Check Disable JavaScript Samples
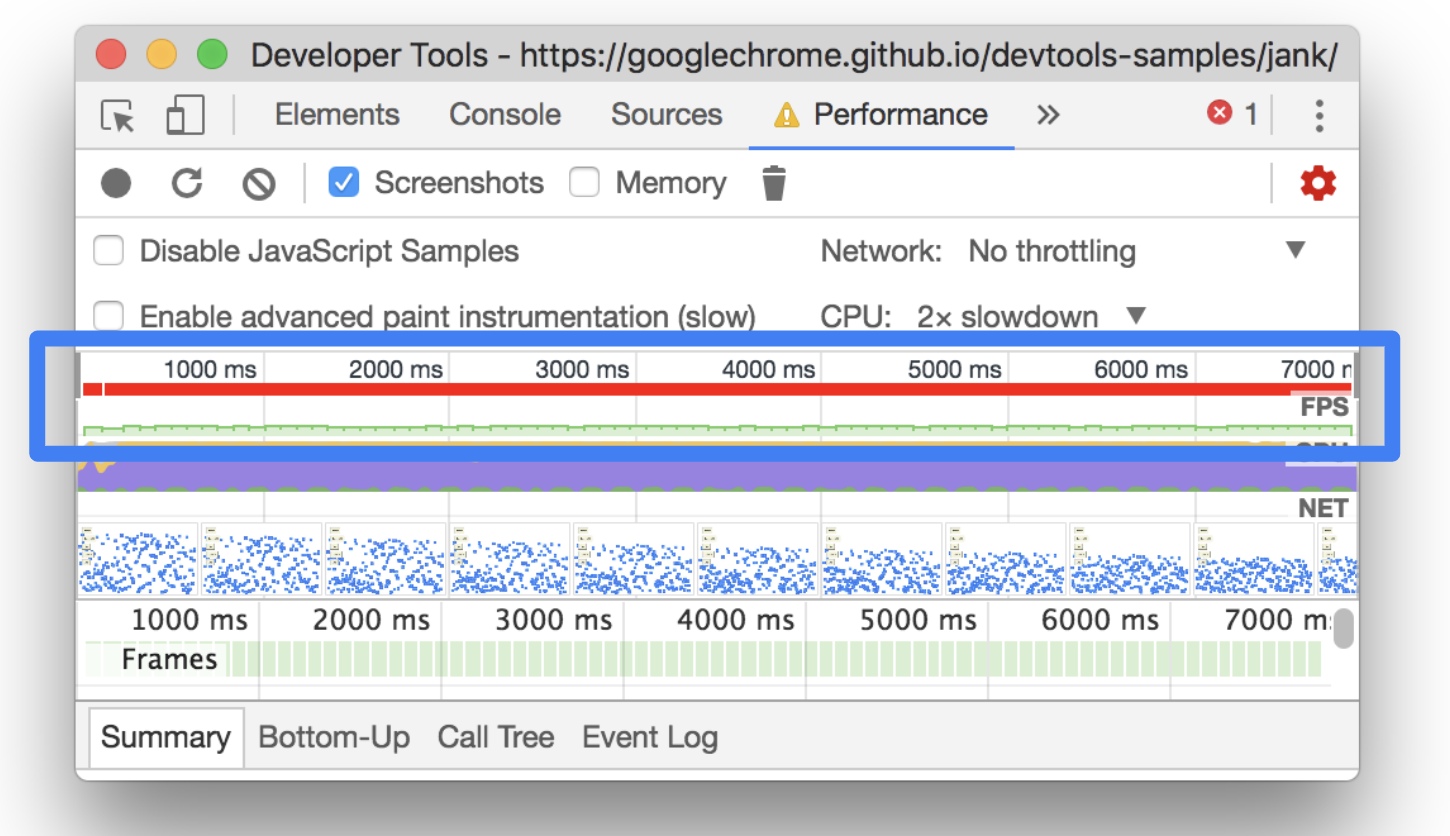Image resolution: width=1450 pixels, height=836 pixels. [x=108, y=250]
